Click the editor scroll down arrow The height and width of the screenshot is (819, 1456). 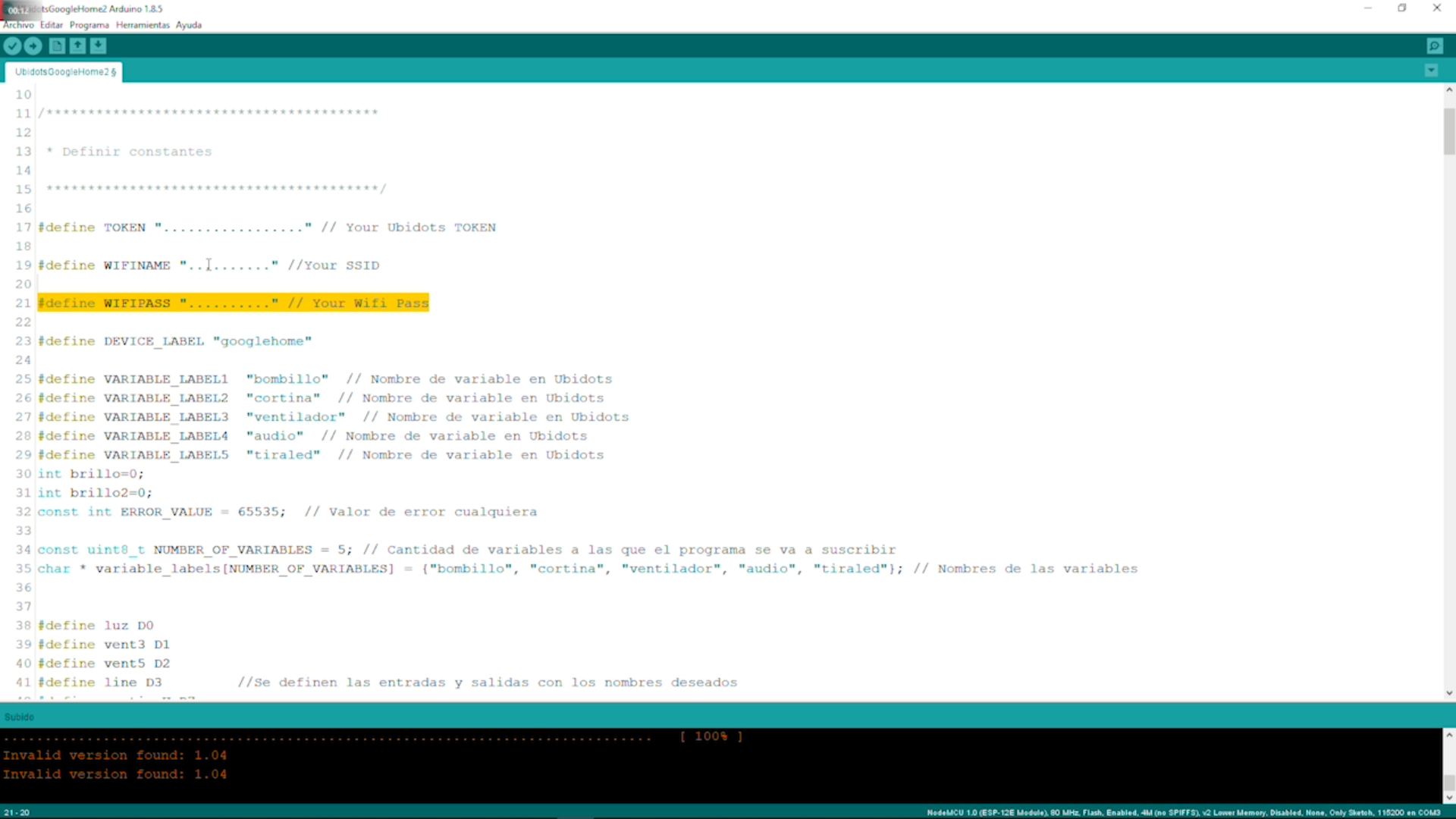pyautogui.click(x=1449, y=693)
